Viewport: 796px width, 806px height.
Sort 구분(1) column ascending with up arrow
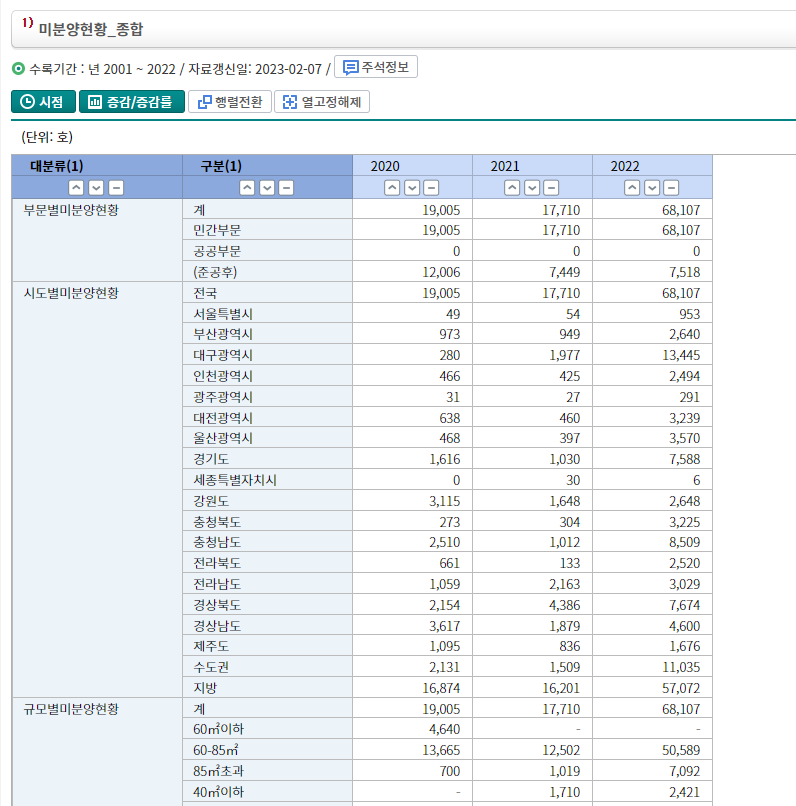(x=247, y=188)
